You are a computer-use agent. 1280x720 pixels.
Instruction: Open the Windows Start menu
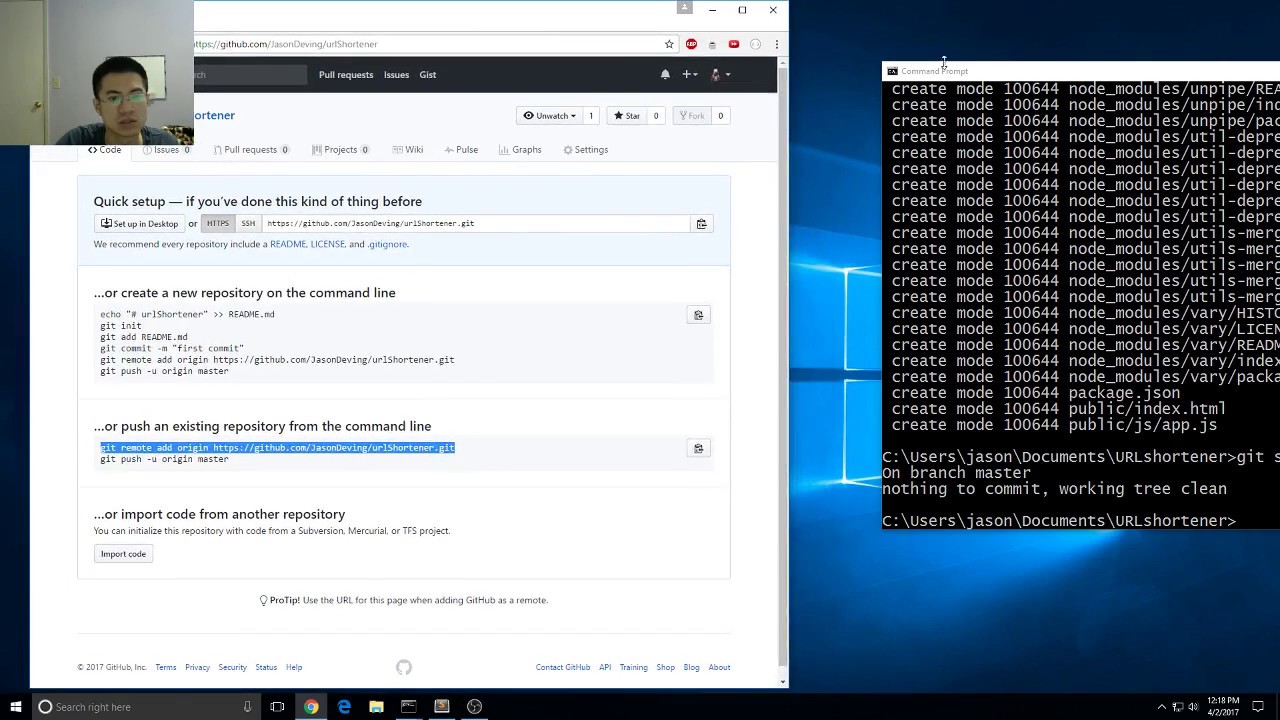click(15, 706)
